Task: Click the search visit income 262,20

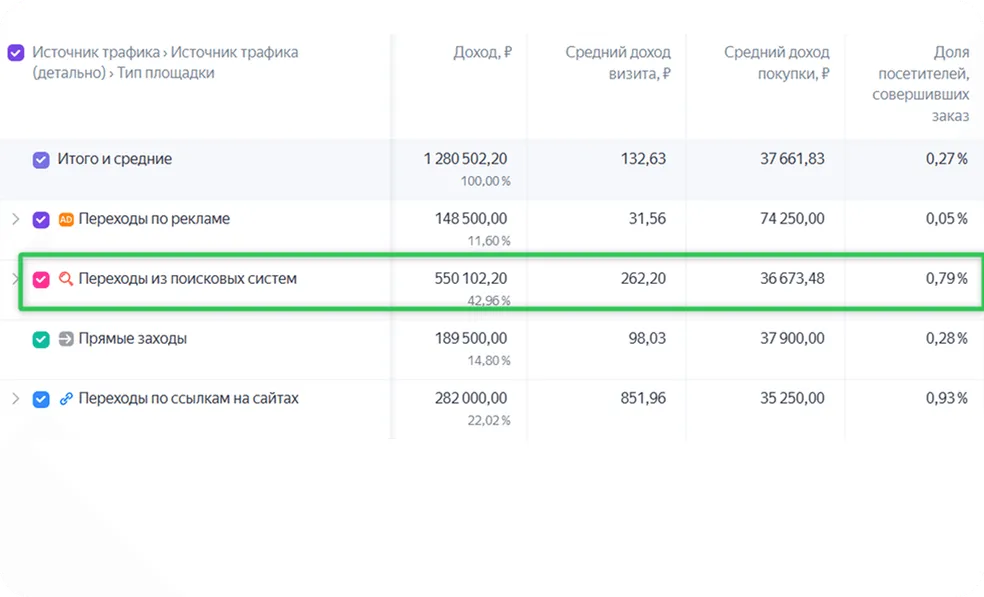Action: click(643, 279)
